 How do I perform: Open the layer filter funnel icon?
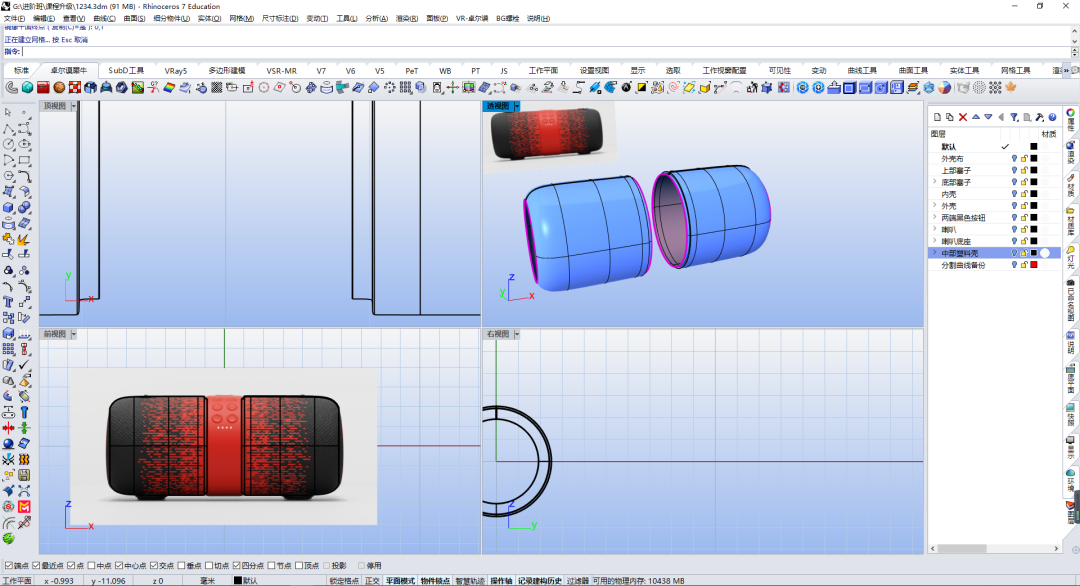(x=1014, y=117)
